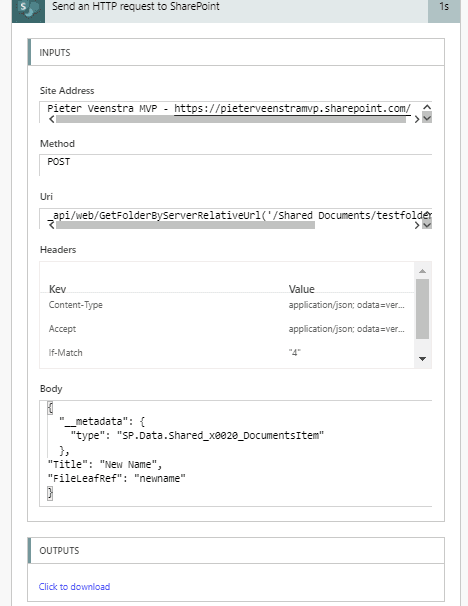
Task: Click the "Title": "New Name" line
Action: pos(105,464)
